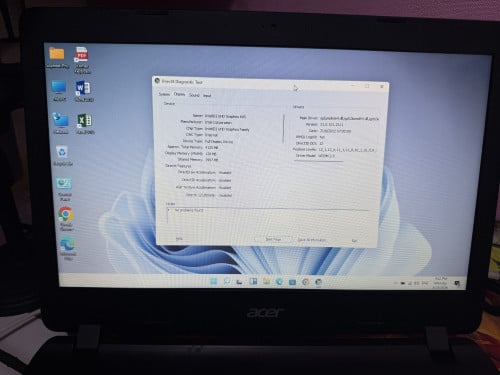Viewport: 500px width, 375px height.
Task: Open File Explorer on taskbar
Action: 266,282
